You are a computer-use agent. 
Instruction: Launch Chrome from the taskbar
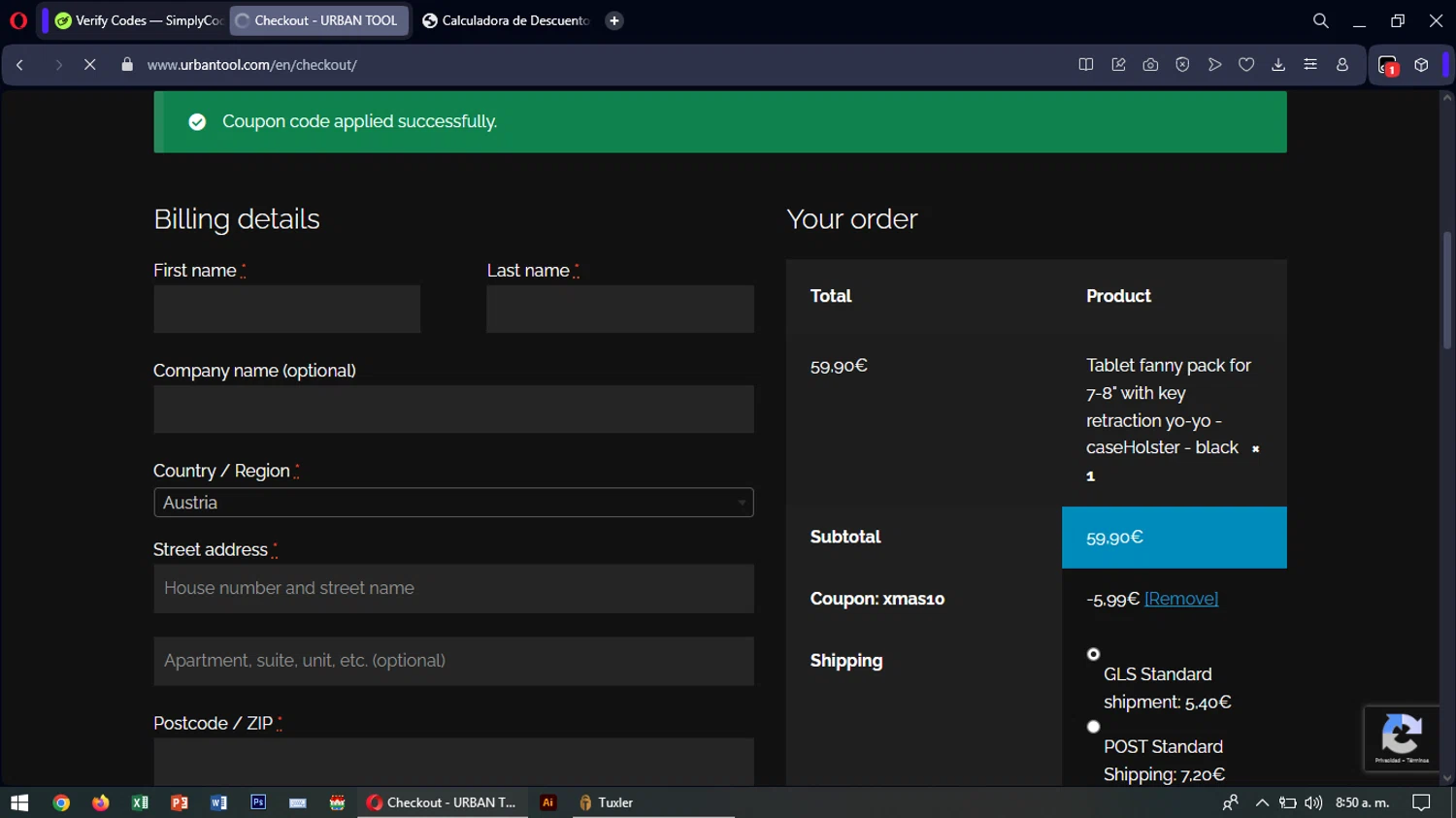click(x=61, y=802)
